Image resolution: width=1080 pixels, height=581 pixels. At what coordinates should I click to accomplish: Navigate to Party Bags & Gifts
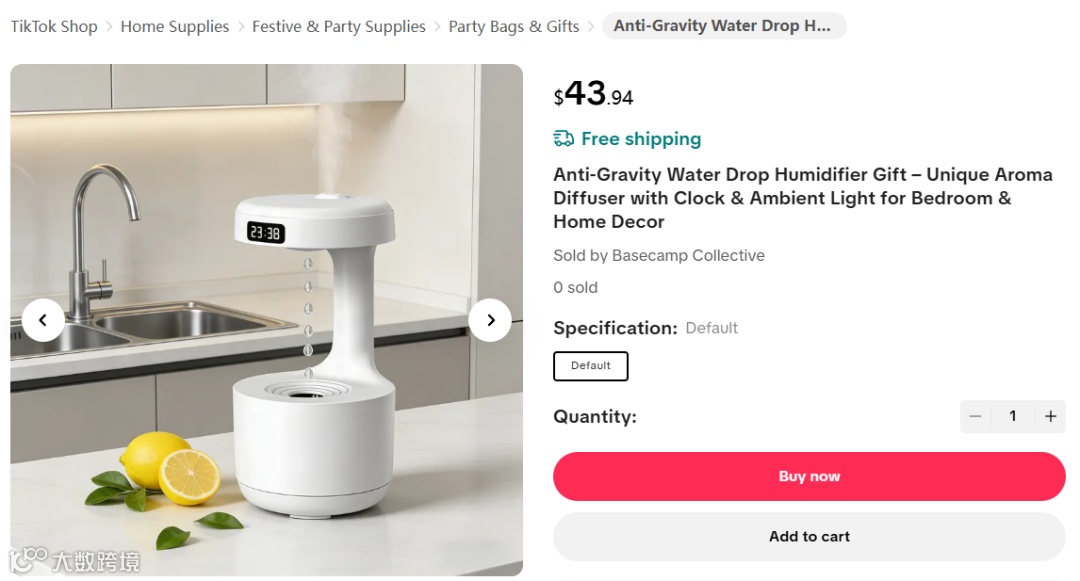tap(514, 26)
